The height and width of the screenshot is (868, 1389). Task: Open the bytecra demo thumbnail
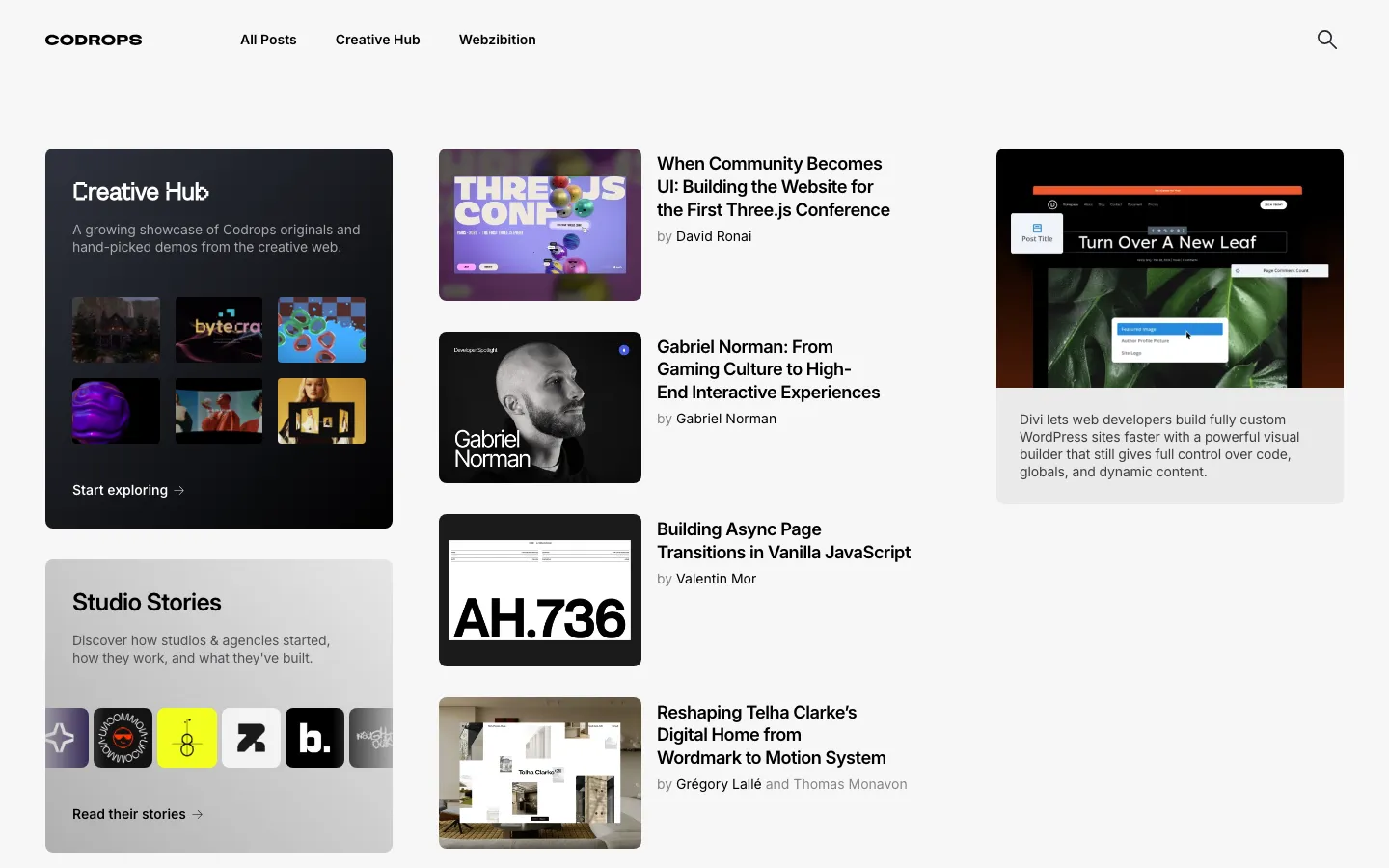pos(219,330)
